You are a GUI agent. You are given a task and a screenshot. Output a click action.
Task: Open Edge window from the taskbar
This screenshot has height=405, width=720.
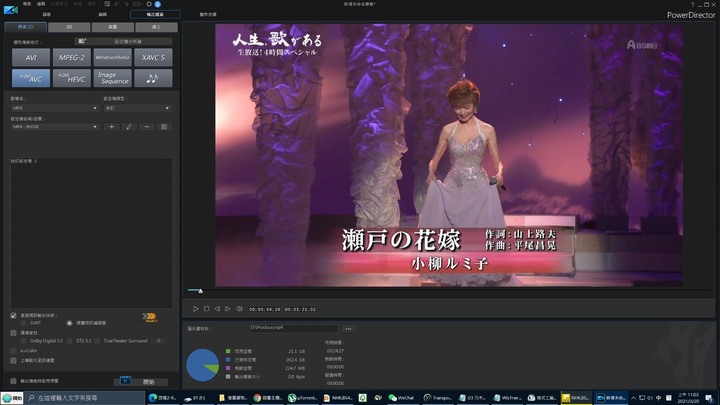[163, 398]
